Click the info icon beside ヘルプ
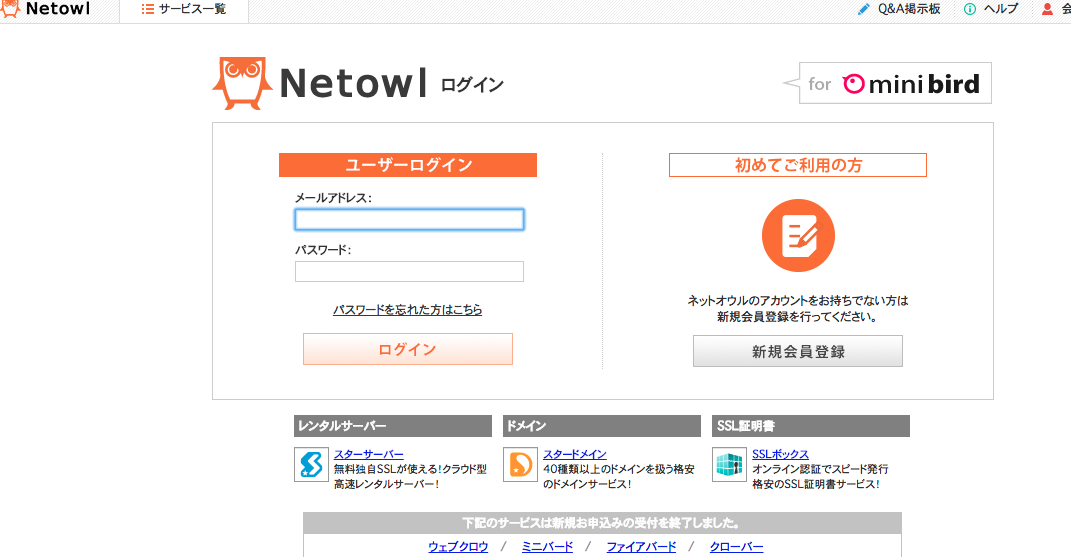Image resolution: width=1071 pixels, height=557 pixels. [970, 10]
